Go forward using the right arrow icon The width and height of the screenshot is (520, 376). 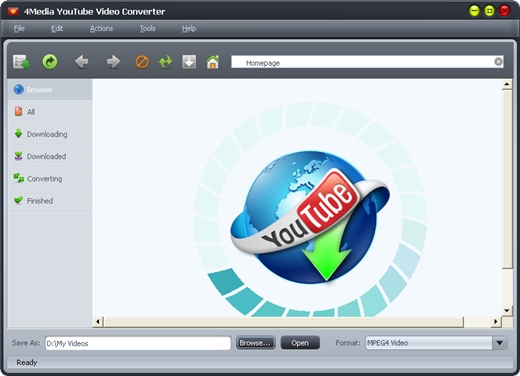coord(113,62)
